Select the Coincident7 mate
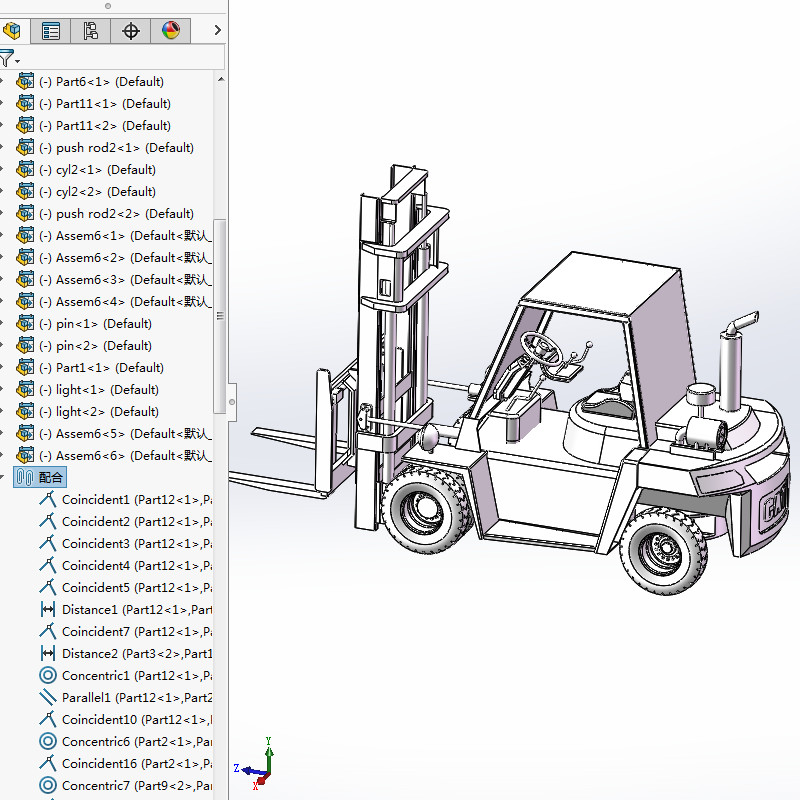Screen dimensions: 800x800 (126, 631)
